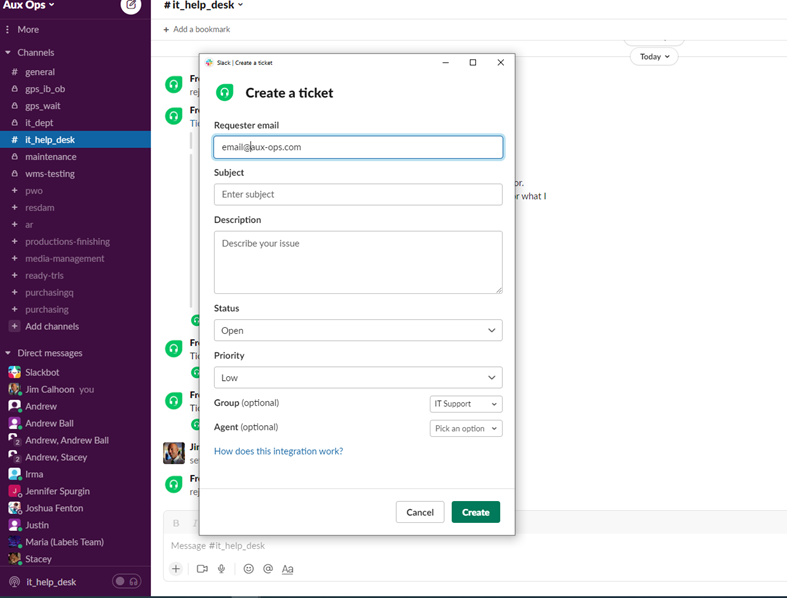This screenshot has width=787, height=598.
Task: Open the gps_ib_ob private channel
Action: (45, 89)
